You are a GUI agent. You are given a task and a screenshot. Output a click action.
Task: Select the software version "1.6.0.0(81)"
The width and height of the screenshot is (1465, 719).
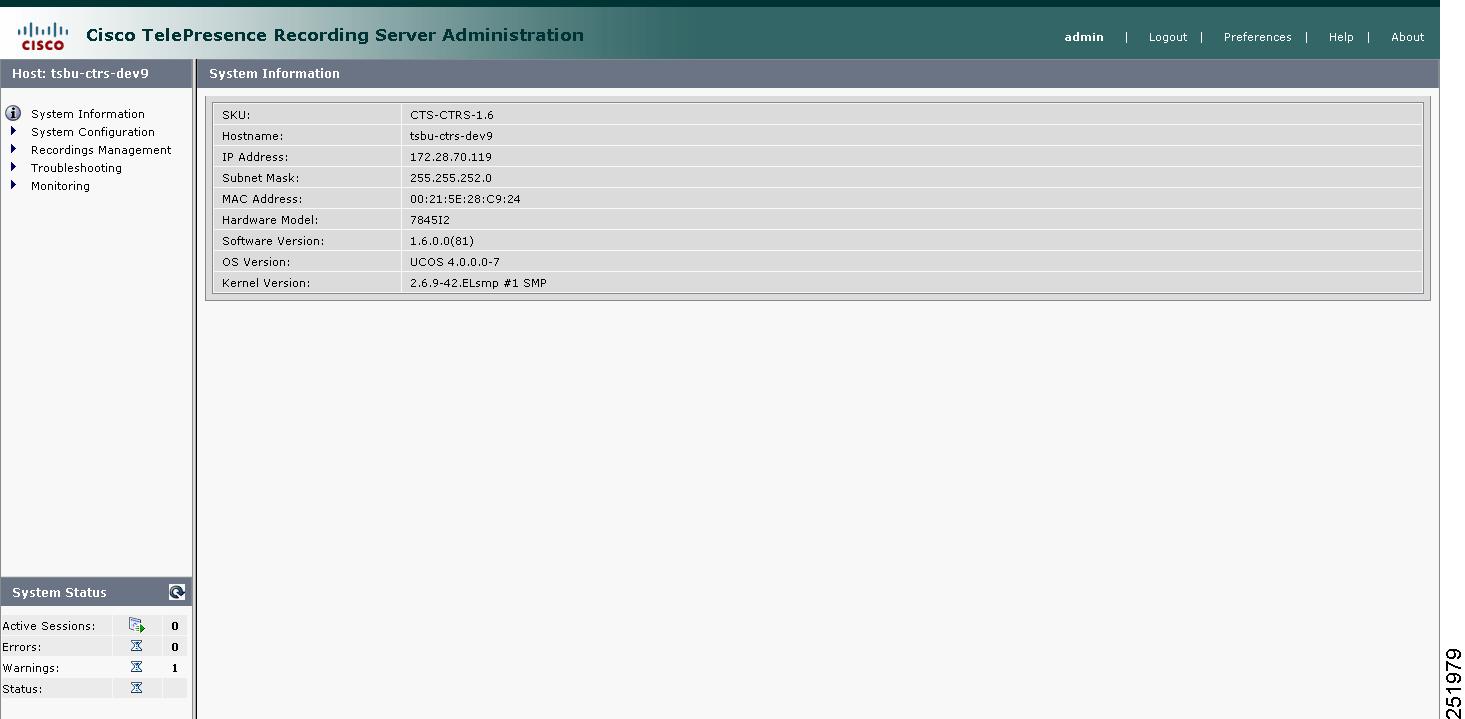pyautogui.click(x=442, y=241)
